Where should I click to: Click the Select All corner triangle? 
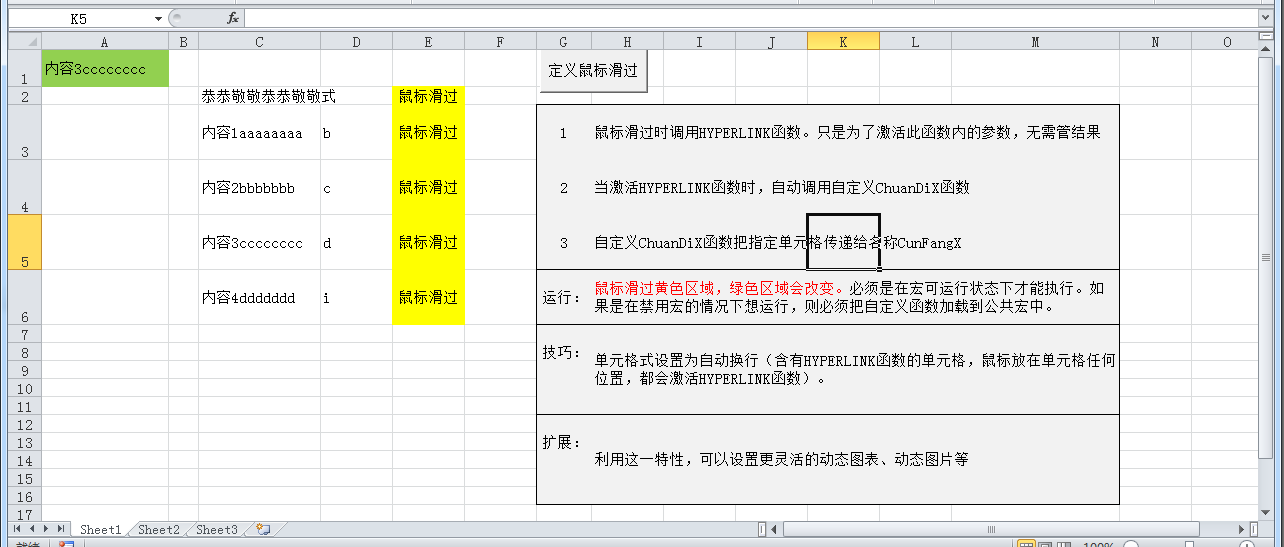[24, 41]
